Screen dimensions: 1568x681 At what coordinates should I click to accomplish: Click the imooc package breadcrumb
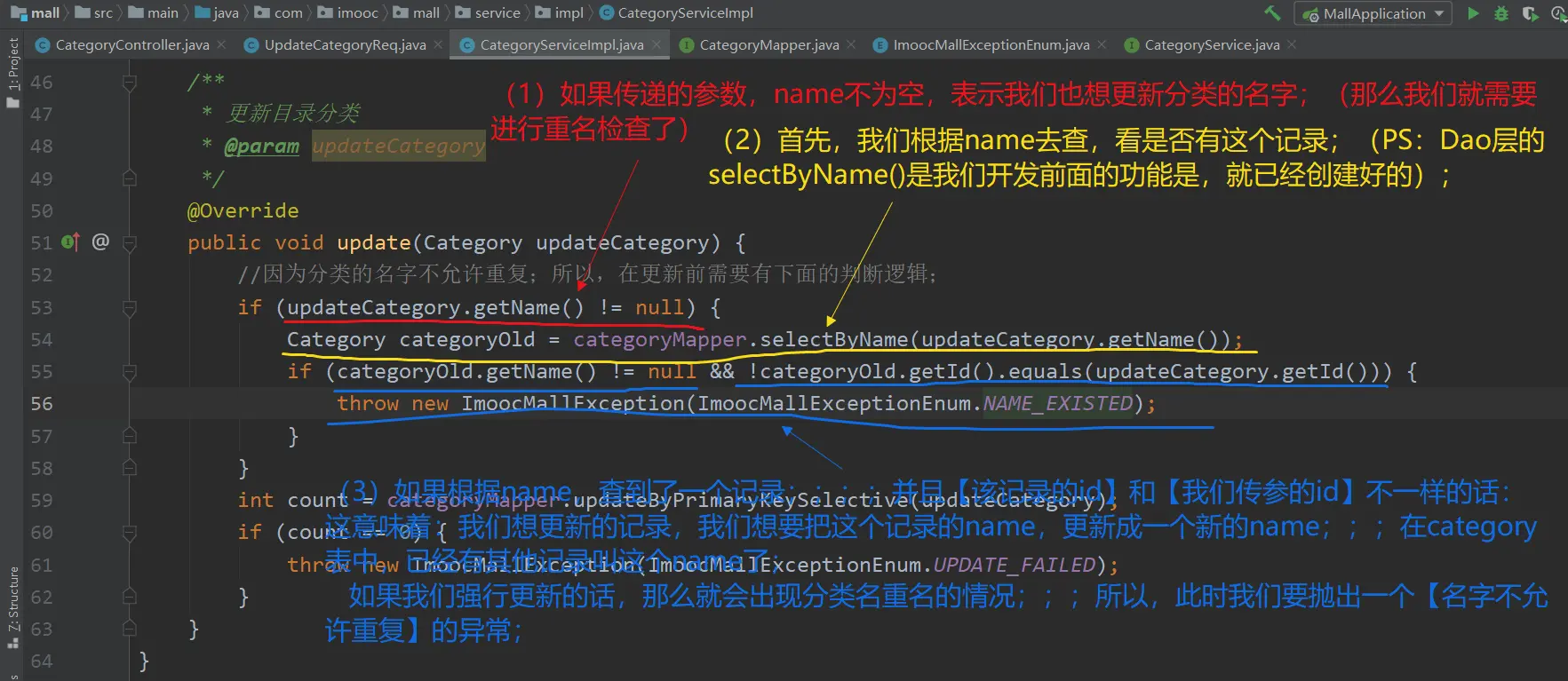[x=347, y=13]
